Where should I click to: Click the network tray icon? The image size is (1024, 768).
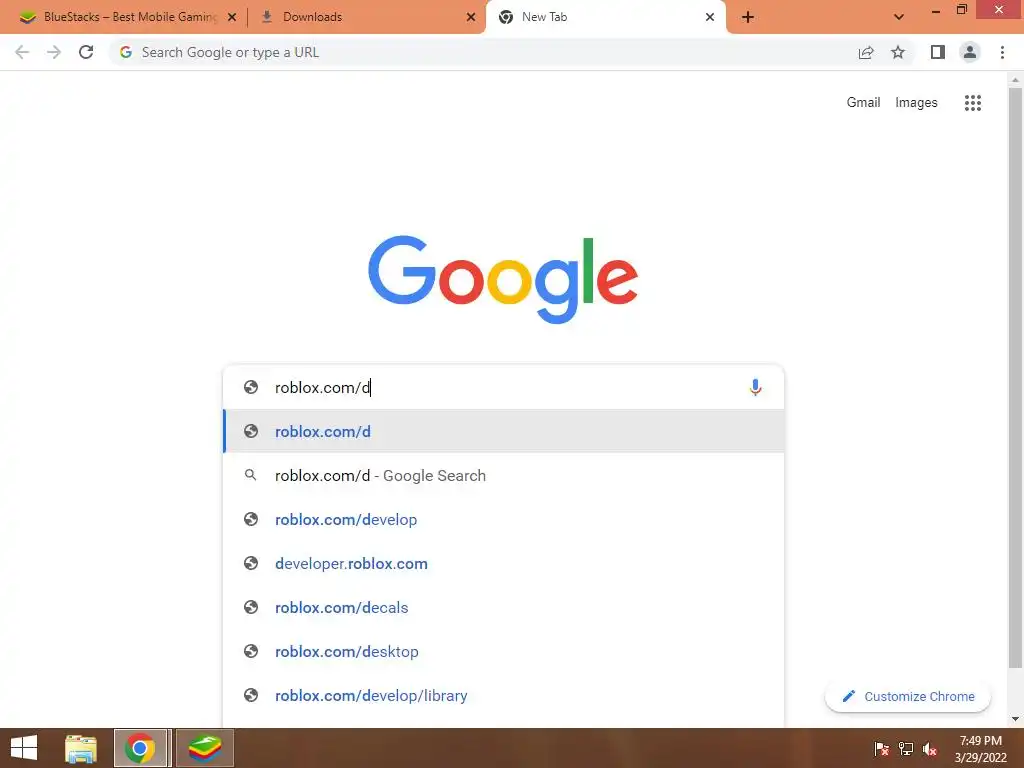click(905, 748)
